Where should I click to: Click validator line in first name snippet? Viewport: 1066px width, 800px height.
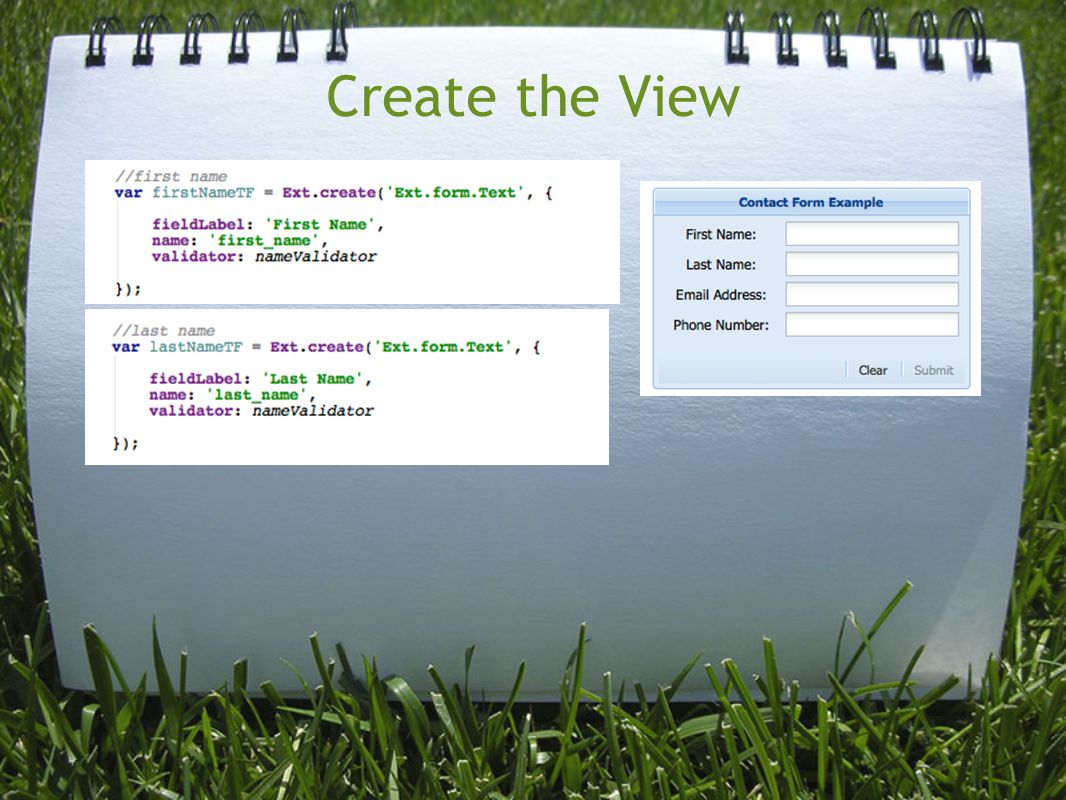[264, 257]
